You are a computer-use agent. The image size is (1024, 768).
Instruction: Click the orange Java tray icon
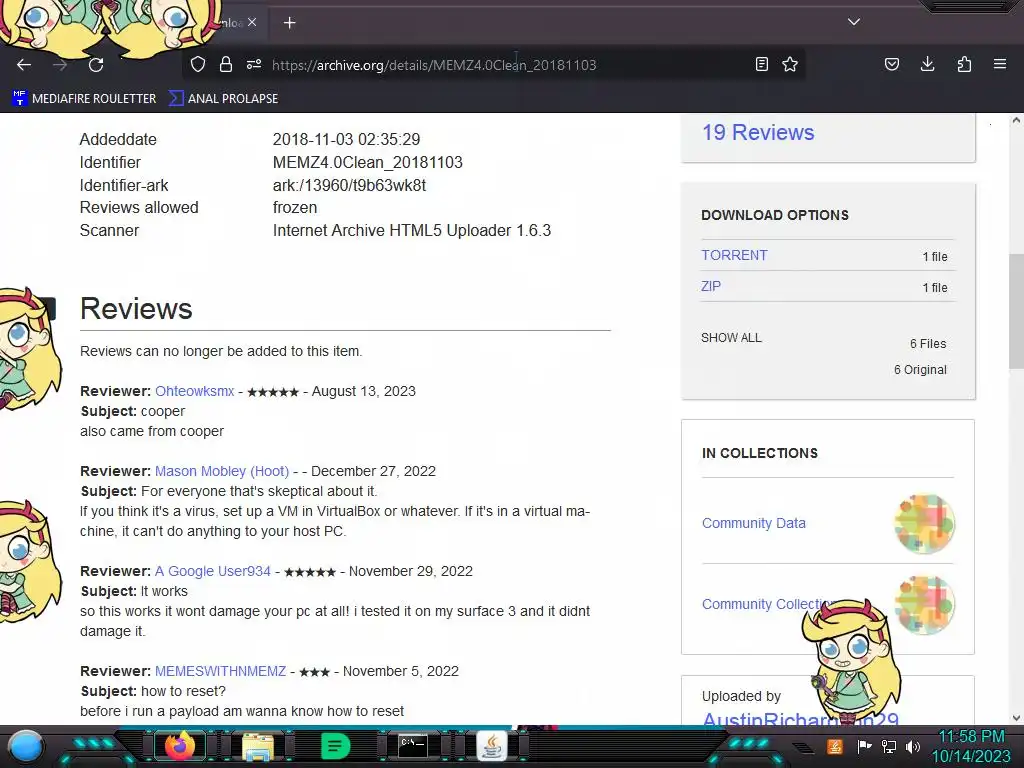(x=835, y=746)
